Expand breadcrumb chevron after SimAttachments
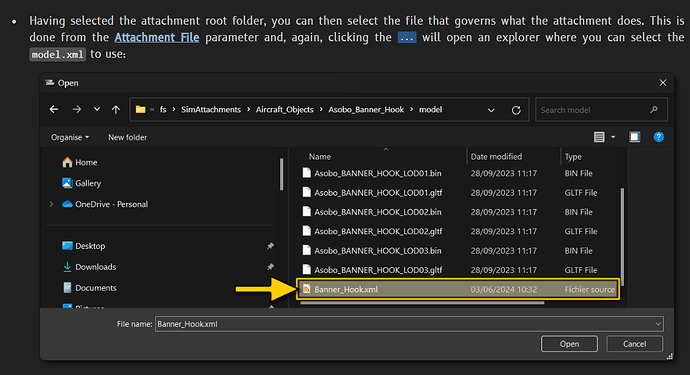 [x=248, y=110]
